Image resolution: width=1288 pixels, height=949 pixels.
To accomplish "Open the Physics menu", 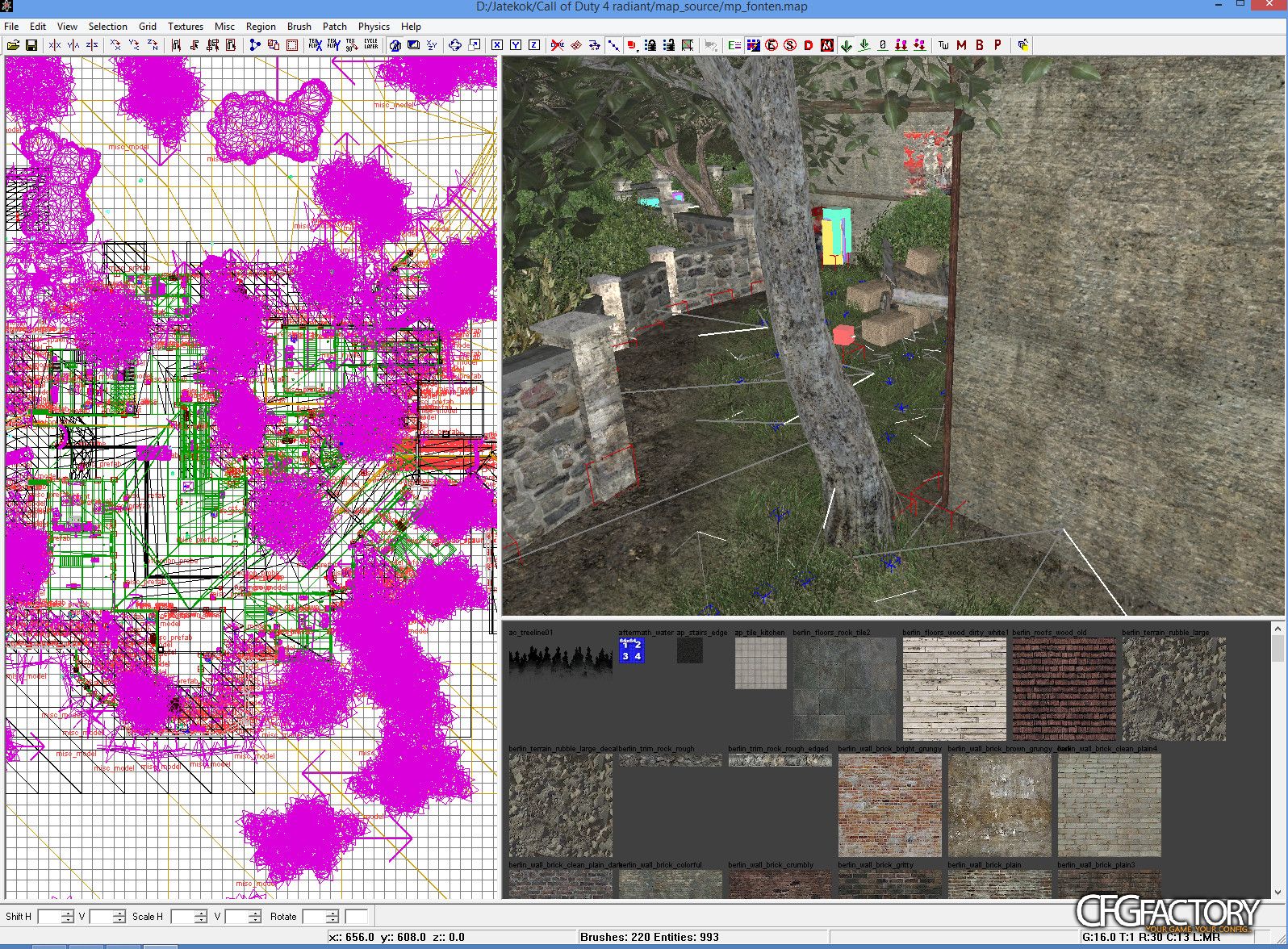I will 374,27.
